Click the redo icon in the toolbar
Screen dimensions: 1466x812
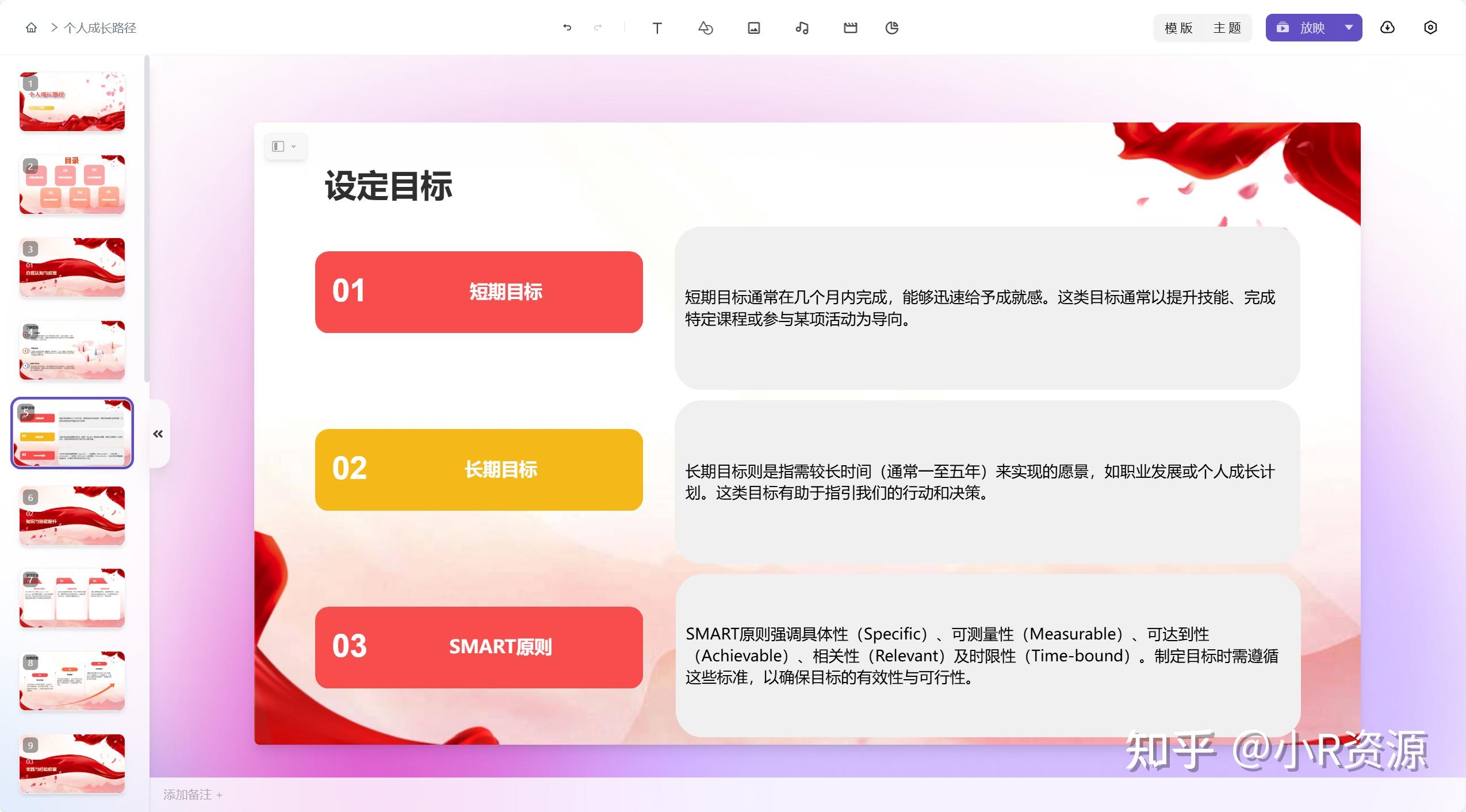[x=598, y=27]
